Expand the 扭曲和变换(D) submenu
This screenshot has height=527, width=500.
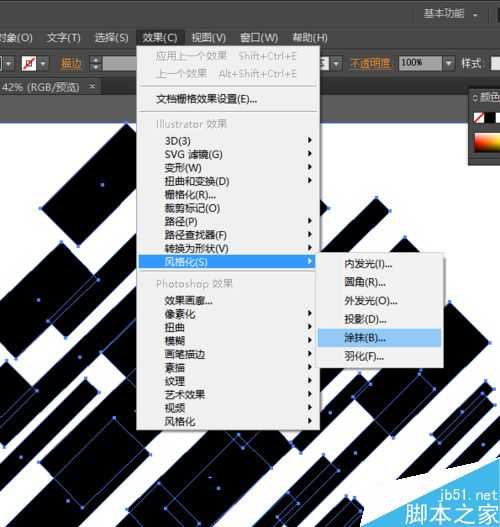(228, 181)
